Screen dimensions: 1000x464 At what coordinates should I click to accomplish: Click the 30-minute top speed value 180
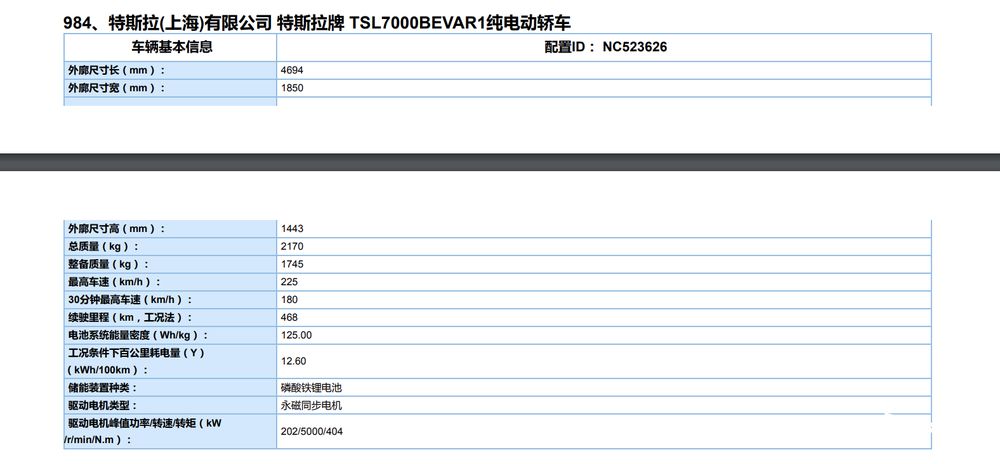pos(290,300)
